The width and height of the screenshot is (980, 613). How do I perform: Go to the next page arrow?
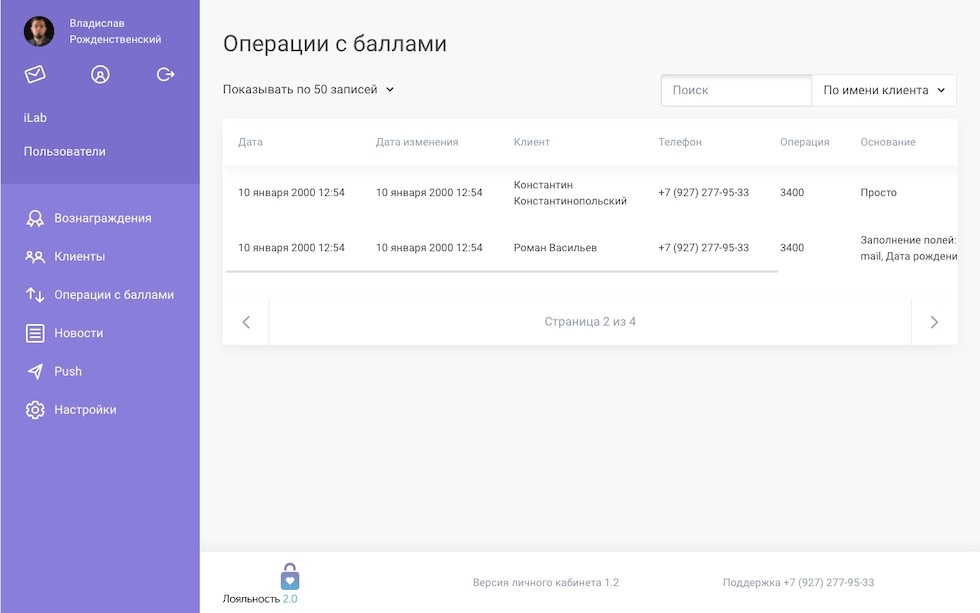coord(934,322)
